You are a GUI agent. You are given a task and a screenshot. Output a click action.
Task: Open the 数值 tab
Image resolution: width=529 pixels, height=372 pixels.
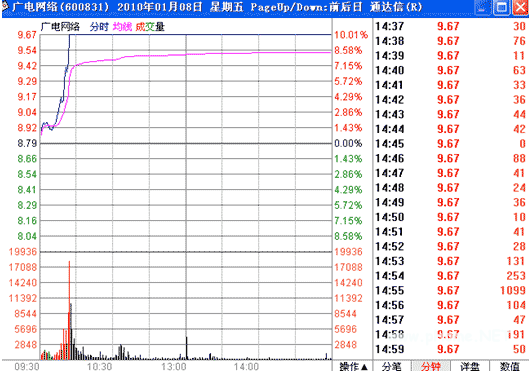[x=509, y=366]
